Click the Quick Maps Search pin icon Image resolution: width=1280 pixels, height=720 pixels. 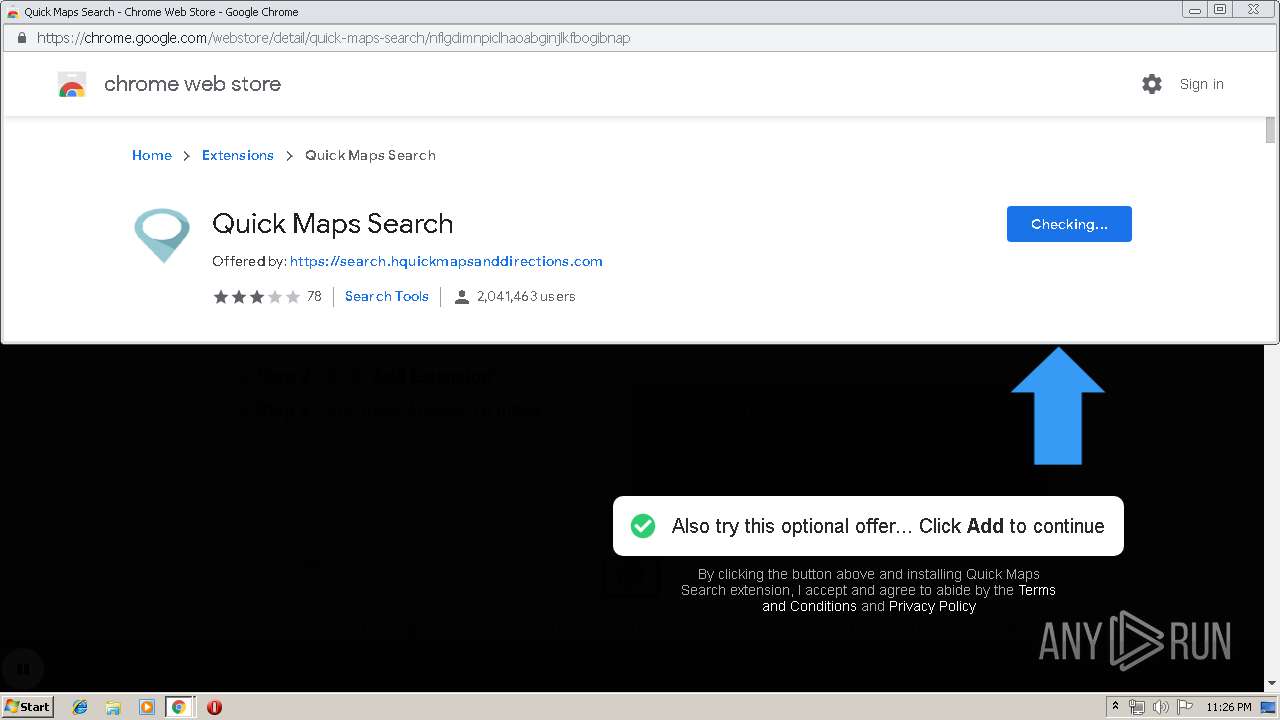tap(162, 235)
